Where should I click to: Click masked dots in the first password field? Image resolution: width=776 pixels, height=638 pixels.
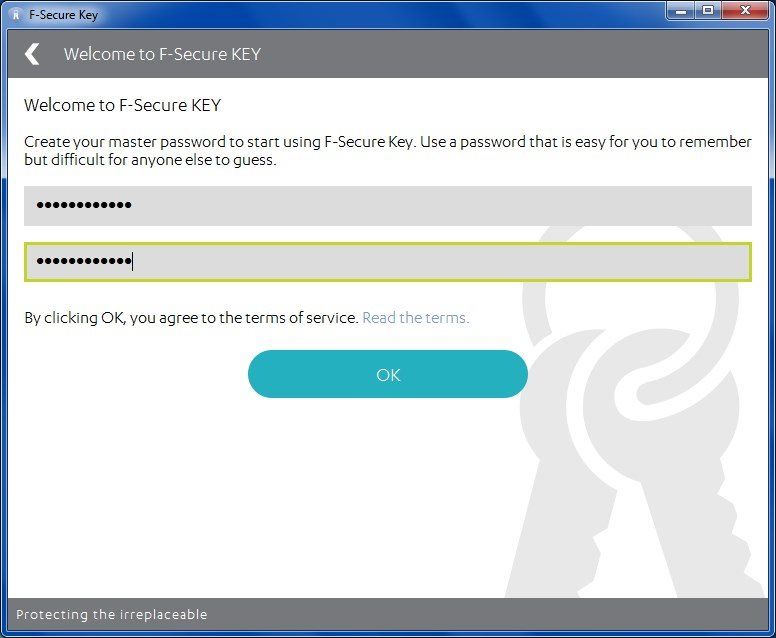point(84,205)
